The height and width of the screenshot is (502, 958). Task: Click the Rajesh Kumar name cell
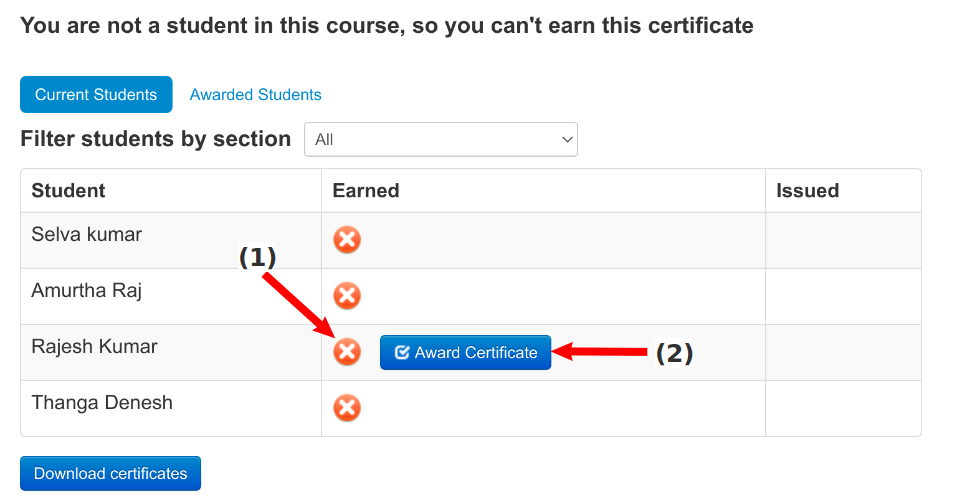pos(94,347)
